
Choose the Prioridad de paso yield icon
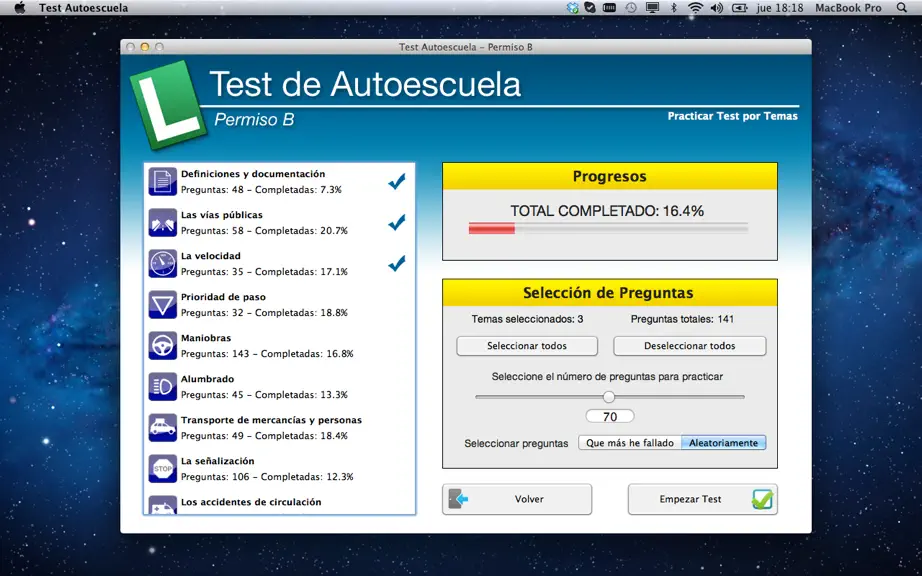[162, 304]
